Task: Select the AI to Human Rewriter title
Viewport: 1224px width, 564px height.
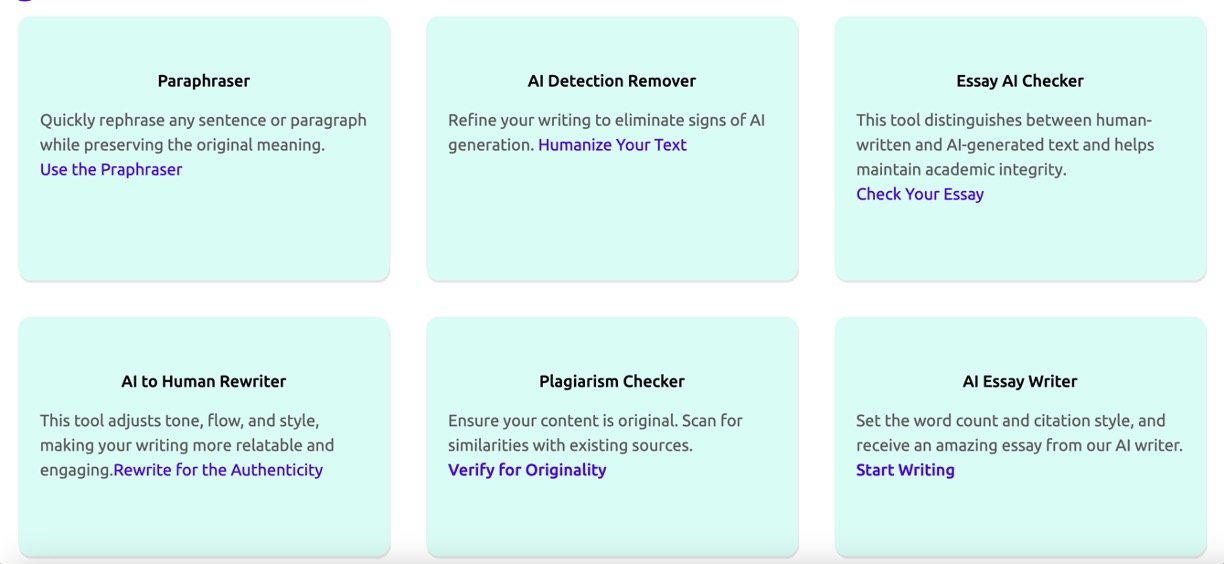Action: (x=204, y=381)
